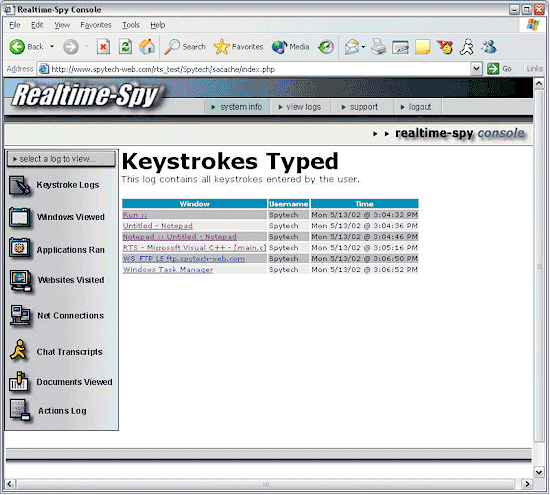Click the vertical scrollbar down arrow
Viewport: 550px width, 495px height.
point(539,472)
